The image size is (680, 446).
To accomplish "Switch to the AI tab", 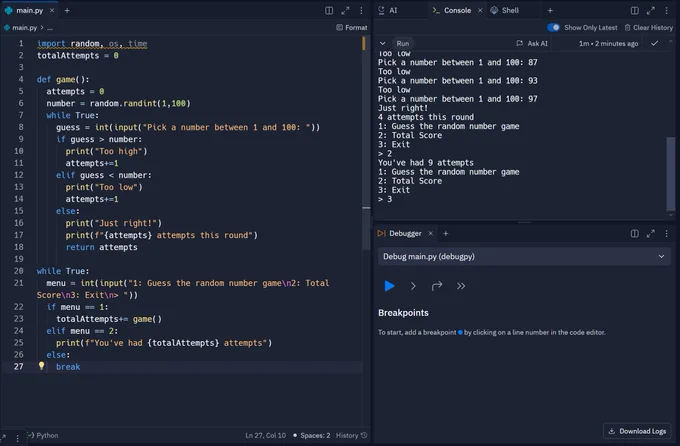I will 388,10.
